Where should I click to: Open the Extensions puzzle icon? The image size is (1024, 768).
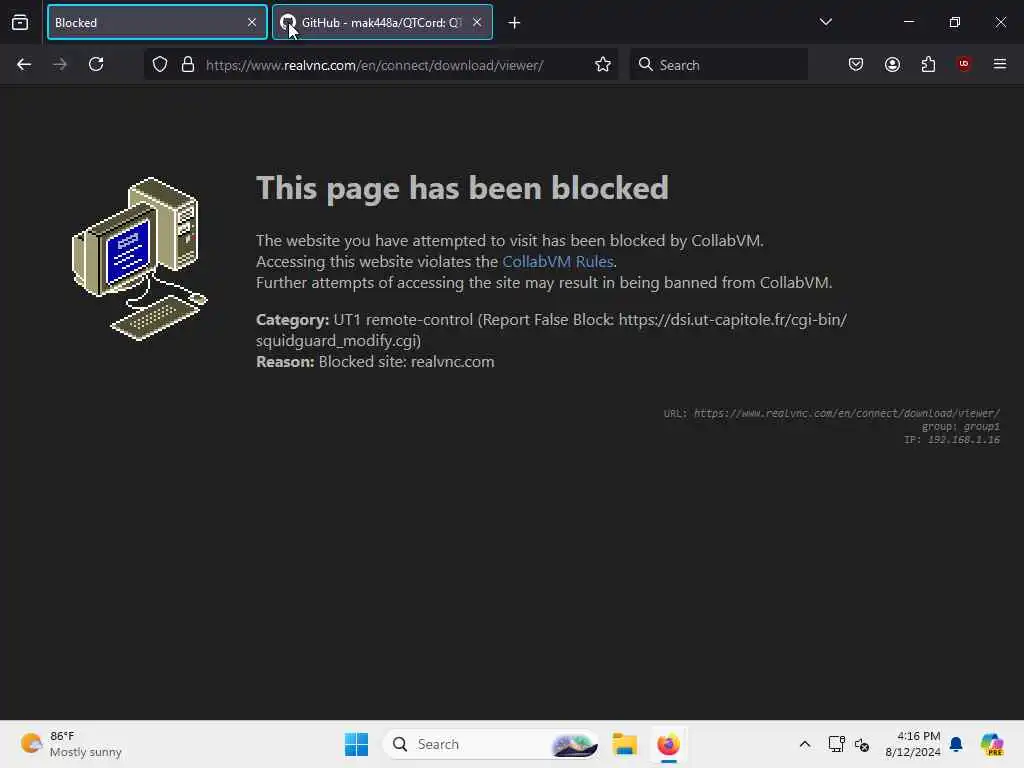pyautogui.click(x=928, y=65)
